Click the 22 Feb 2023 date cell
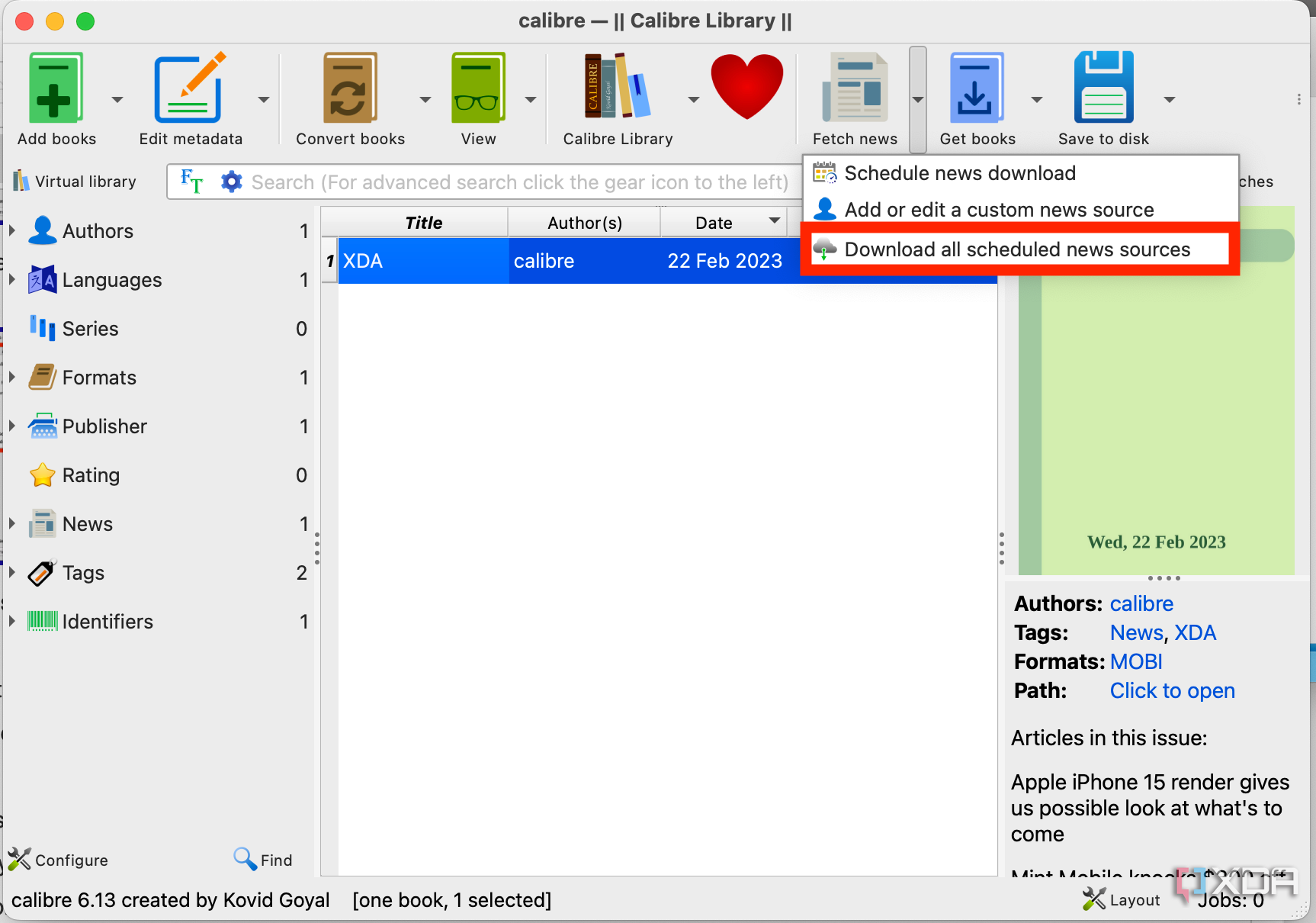1316x923 pixels. [x=724, y=261]
